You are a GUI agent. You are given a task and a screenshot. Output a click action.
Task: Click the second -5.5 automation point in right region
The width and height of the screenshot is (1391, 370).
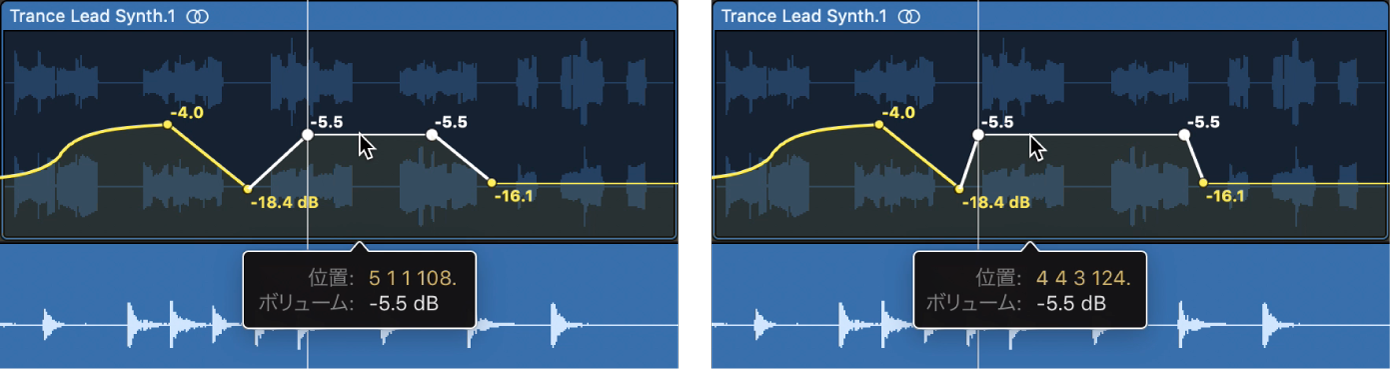1187,134
